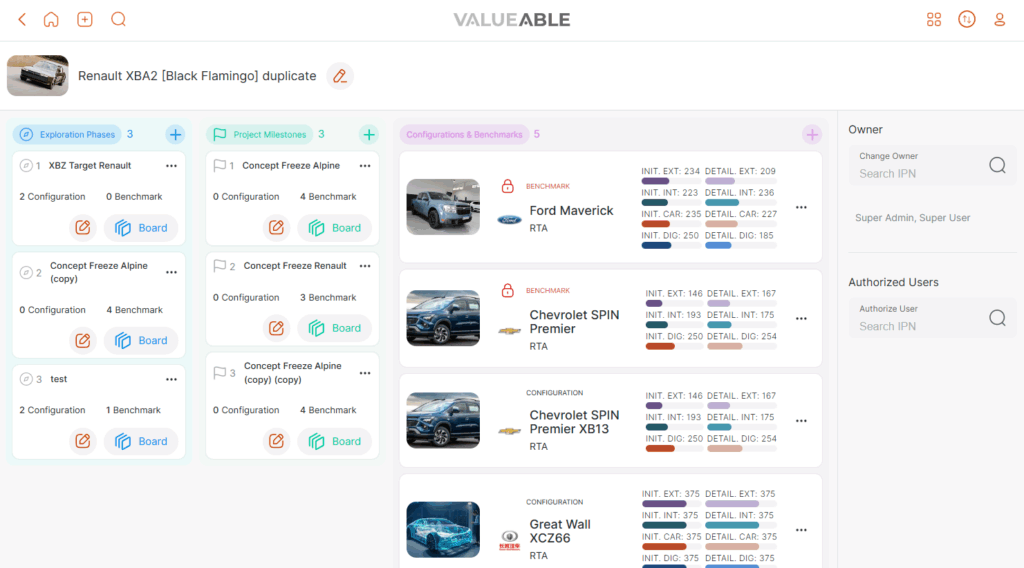Click the sync arrows circle icon
The image size is (1024, 568).
point(967,20)
